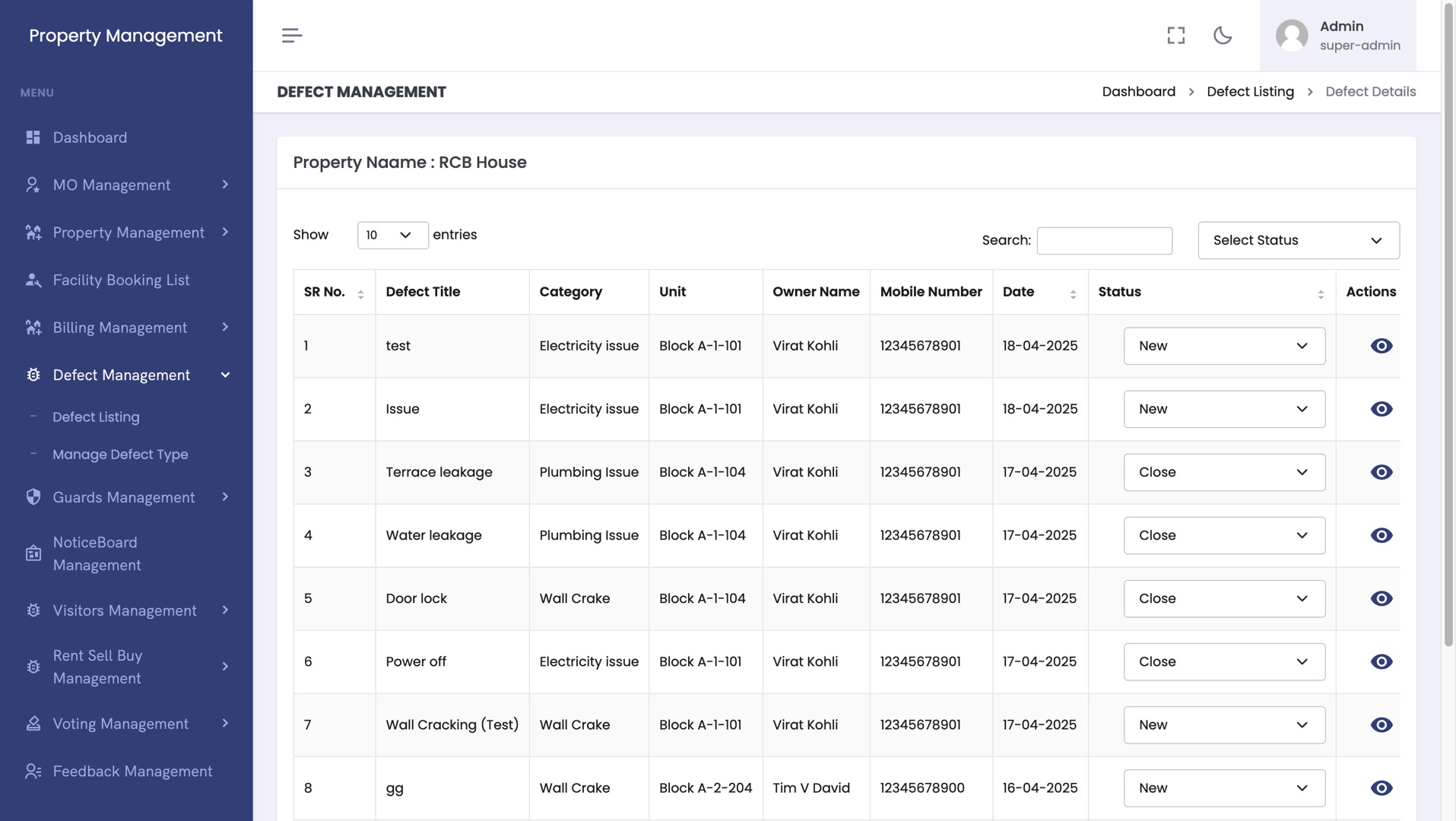This screenshot has width=1456, height=821.
Task: Click the Admin profile avatar
Action: pyautogui.click(x=1292, y=36)
